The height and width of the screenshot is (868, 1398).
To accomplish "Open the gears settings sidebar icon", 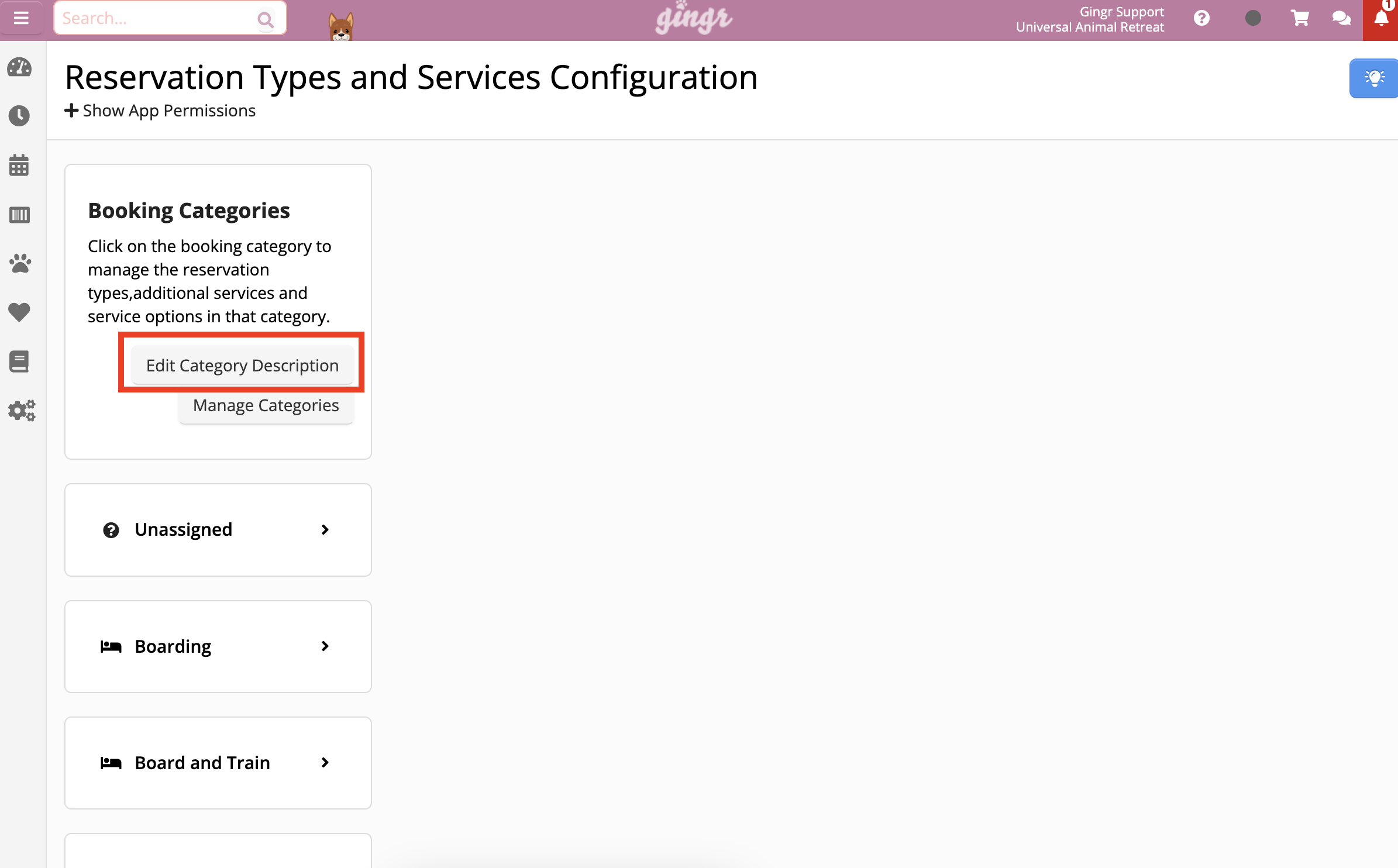I will 22,411.
